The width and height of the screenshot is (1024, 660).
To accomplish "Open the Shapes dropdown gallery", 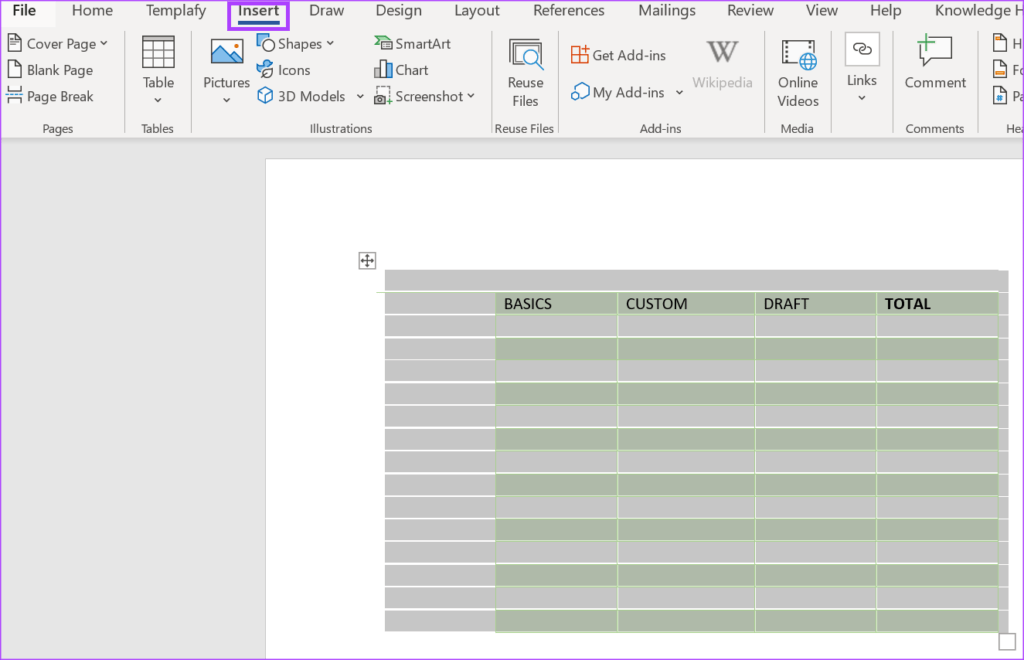I will [x=297, y=43].
